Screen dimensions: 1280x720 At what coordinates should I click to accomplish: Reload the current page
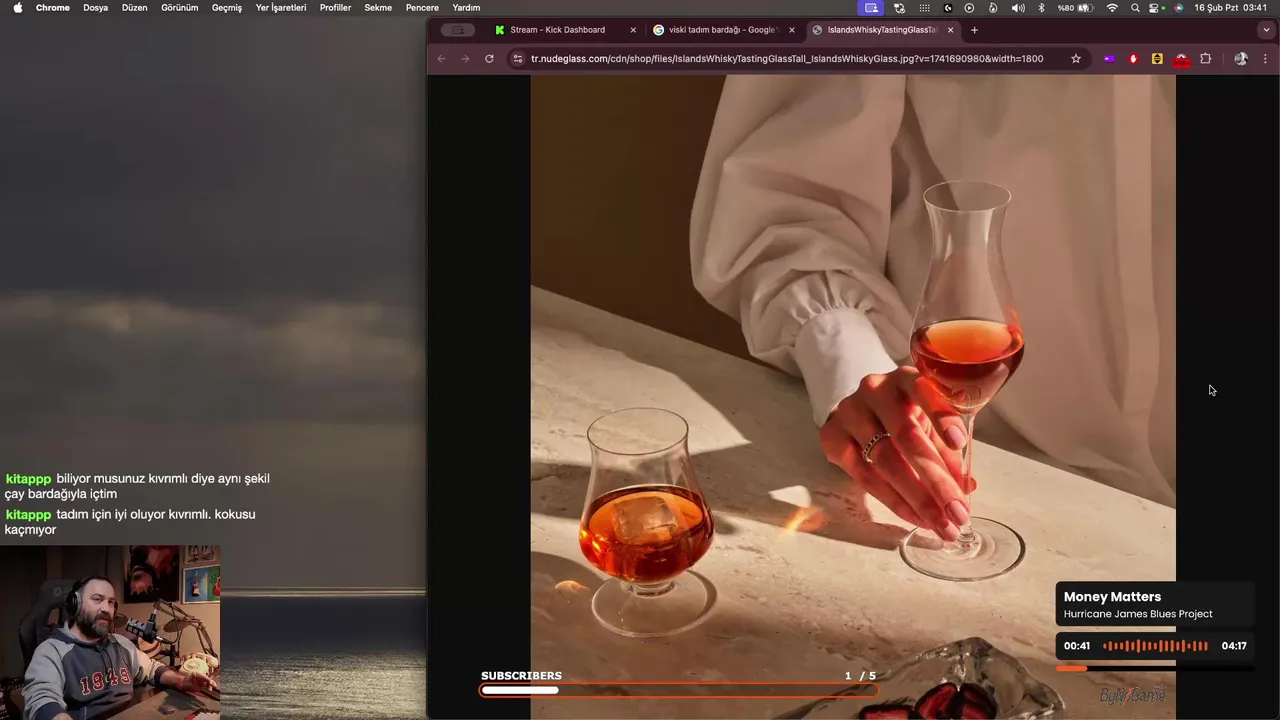489,59
